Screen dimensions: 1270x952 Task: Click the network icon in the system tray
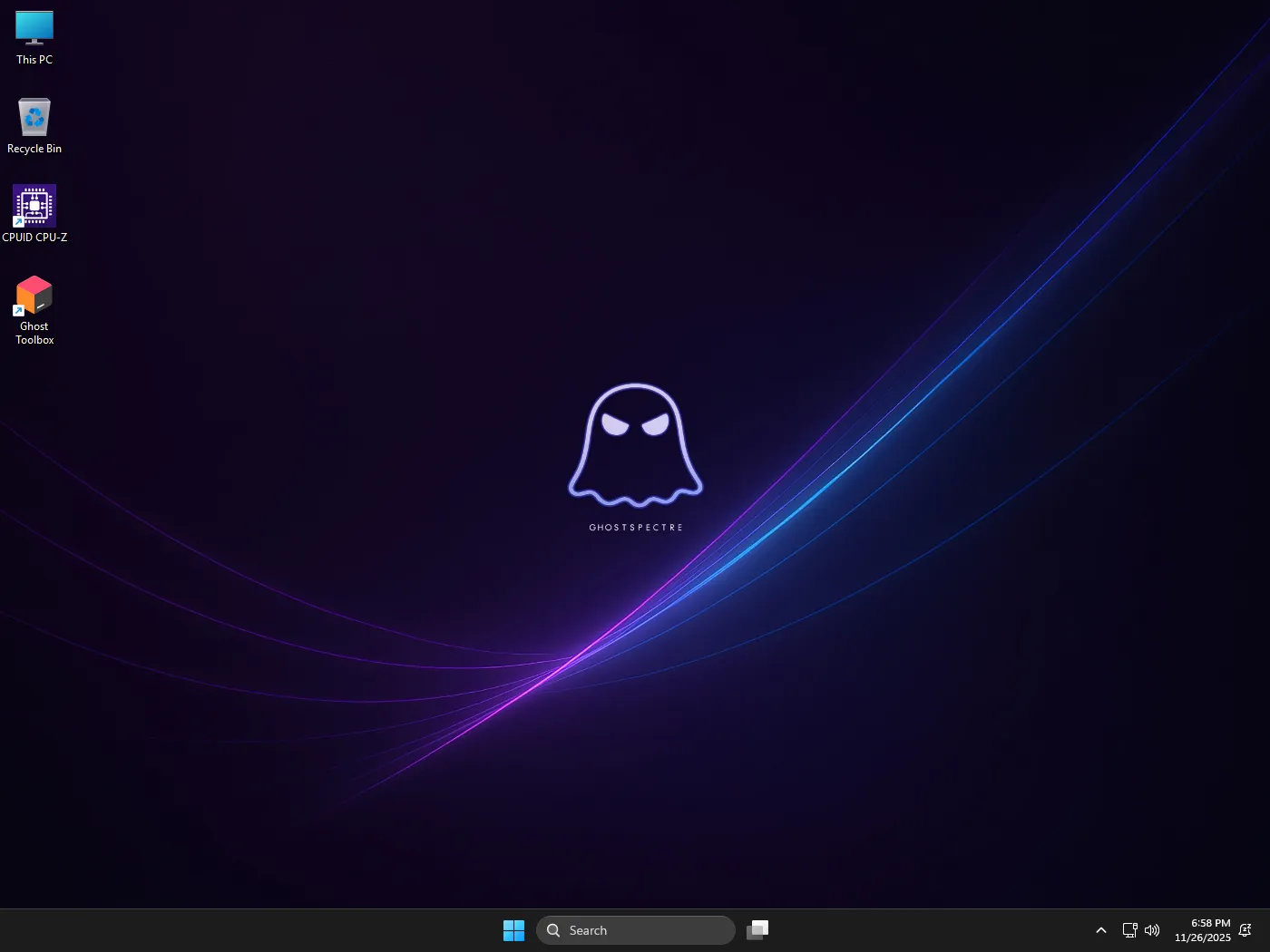click(x=1129, y=929)
